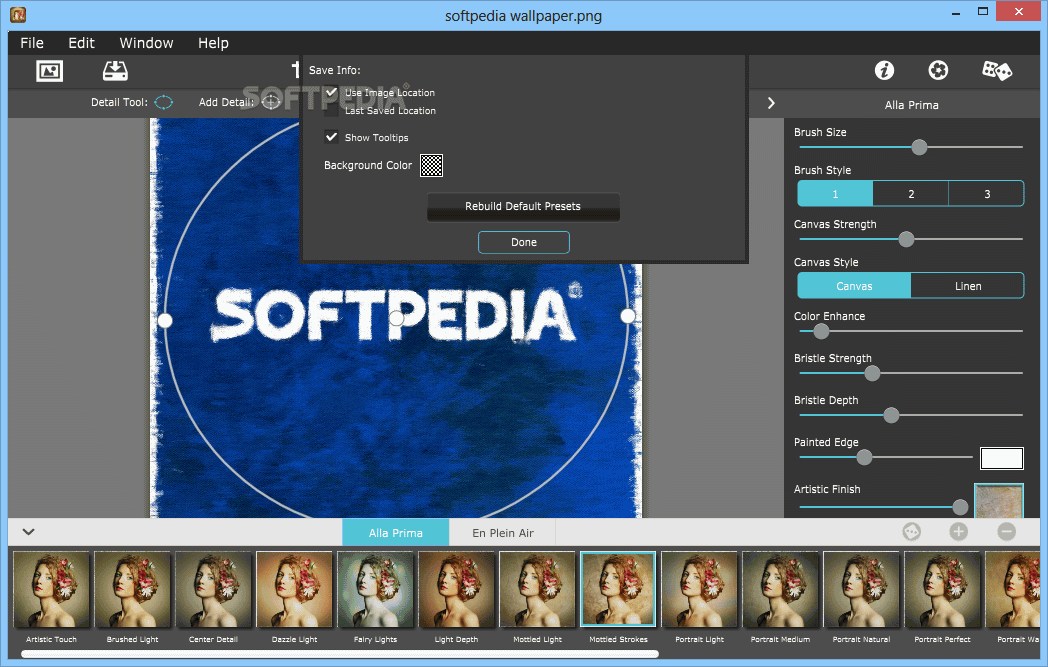Screen dimensions: 1048x667
Task: Click the Artistic Finish slider handle
Action: tap(960, 507)
